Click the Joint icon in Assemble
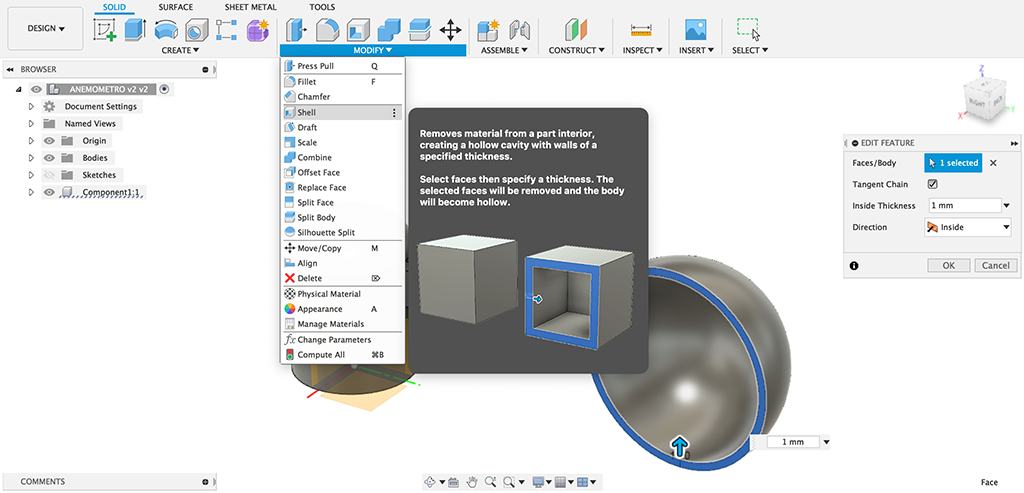Viewport: 1024px width, 493px height. click(x=519, y=30)
